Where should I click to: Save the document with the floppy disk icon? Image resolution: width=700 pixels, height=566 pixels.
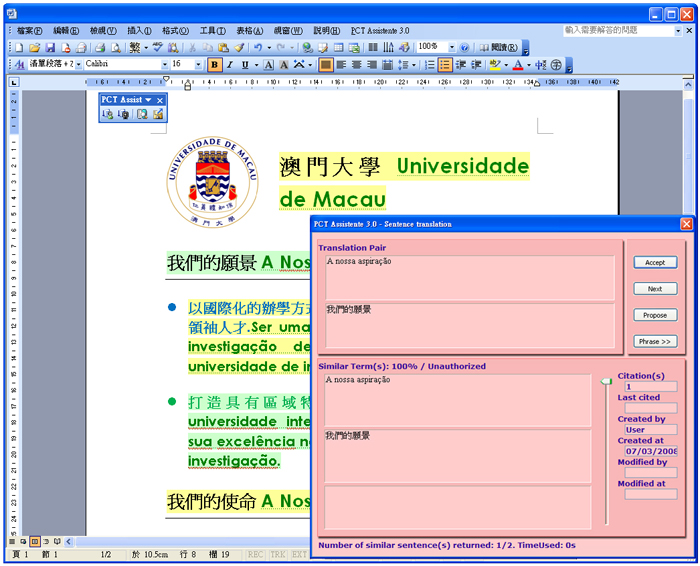click(50, 47)
